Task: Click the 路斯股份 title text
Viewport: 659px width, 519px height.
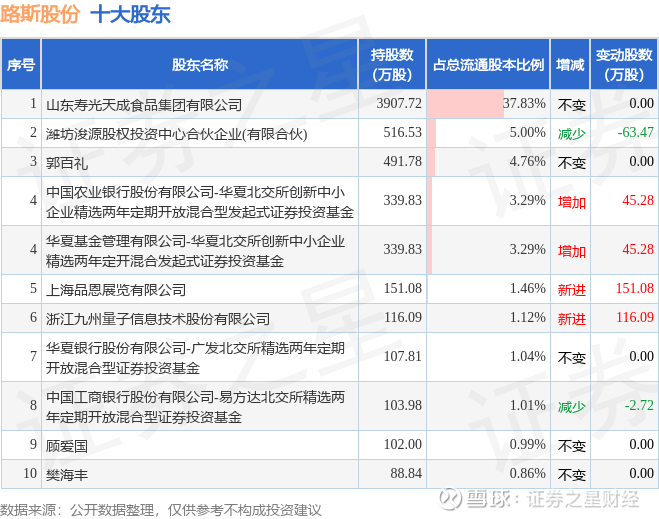Action: (x=40, y=15)
